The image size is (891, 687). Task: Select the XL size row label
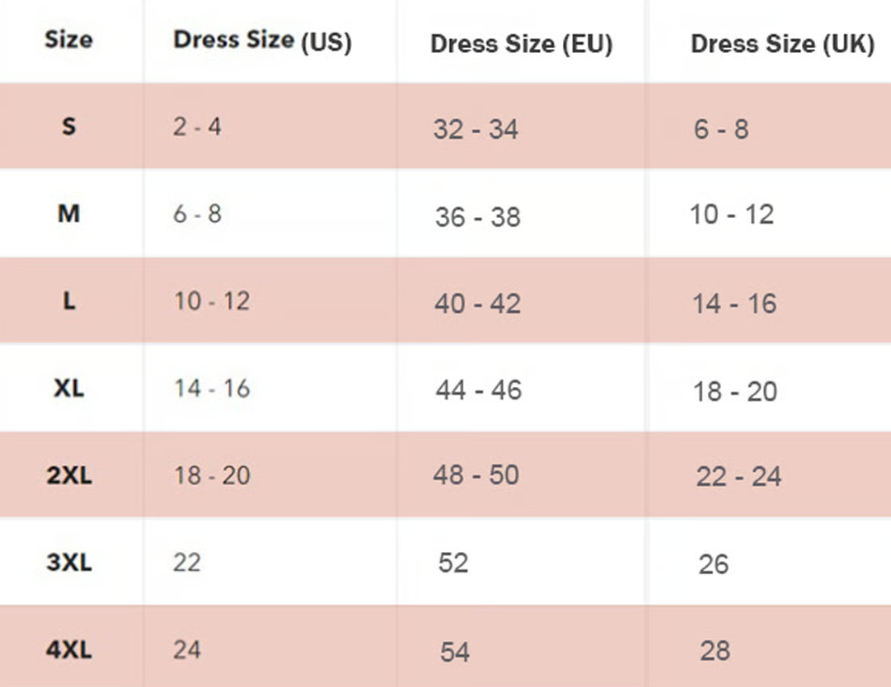[x=68, y=388]
